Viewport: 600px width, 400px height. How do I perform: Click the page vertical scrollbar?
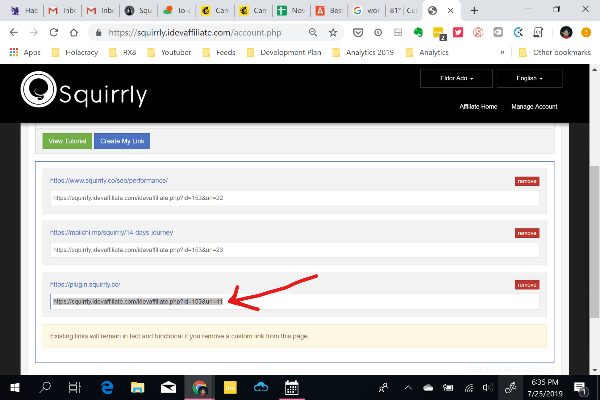tap(594, 241)
